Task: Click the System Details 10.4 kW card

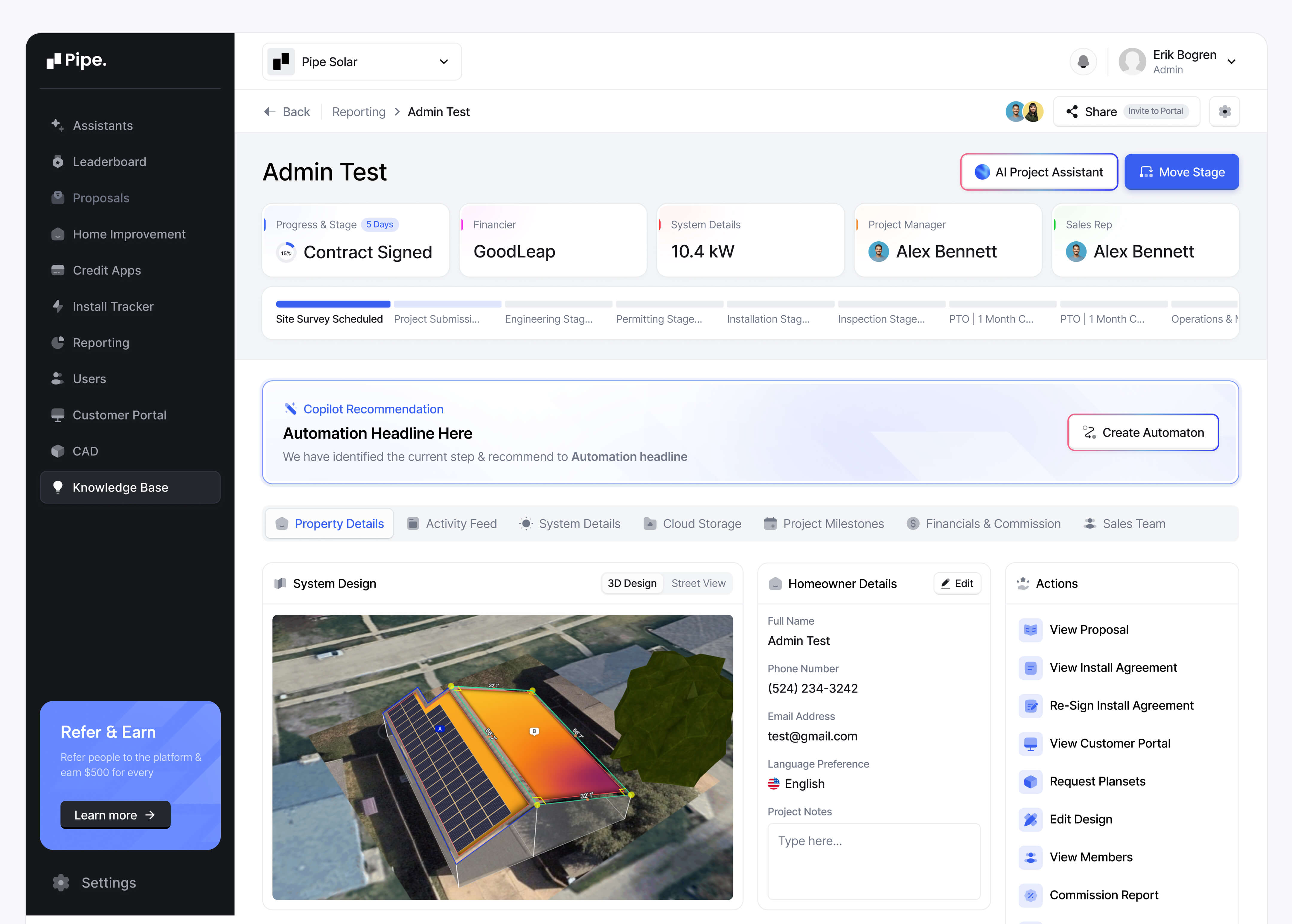Action: tap(750, 240)
